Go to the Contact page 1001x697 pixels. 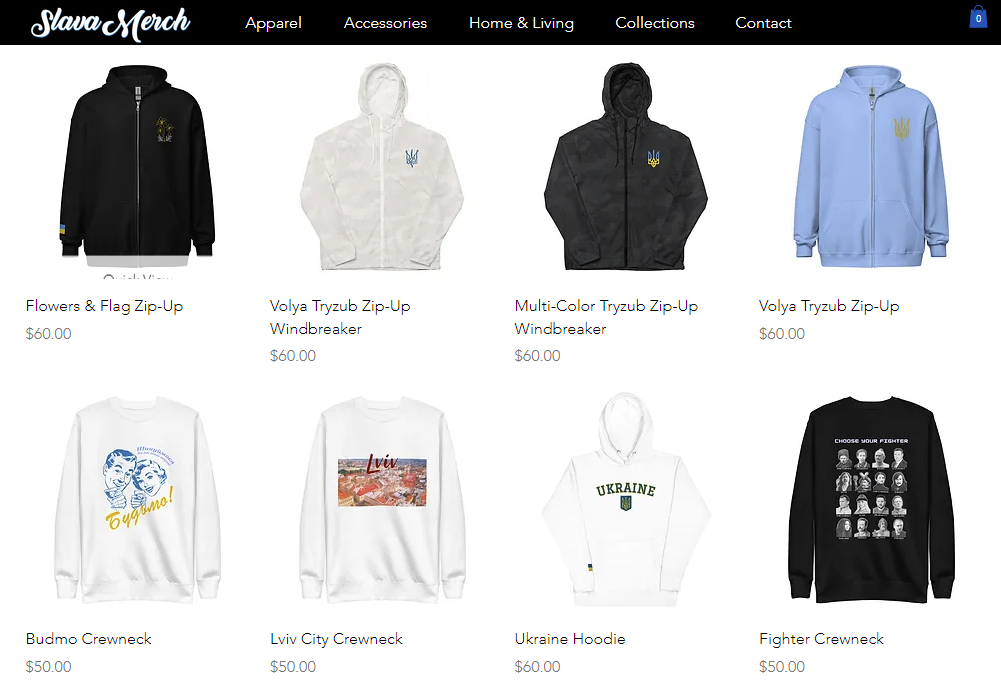763,23
